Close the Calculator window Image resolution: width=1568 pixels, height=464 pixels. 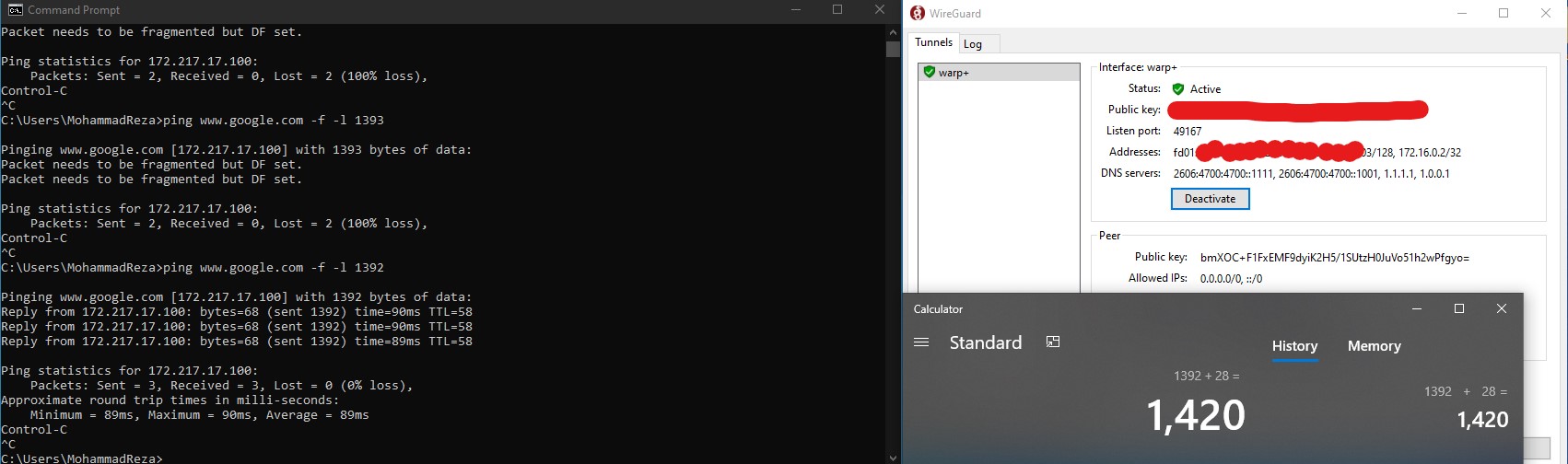tap(1502, 309)
